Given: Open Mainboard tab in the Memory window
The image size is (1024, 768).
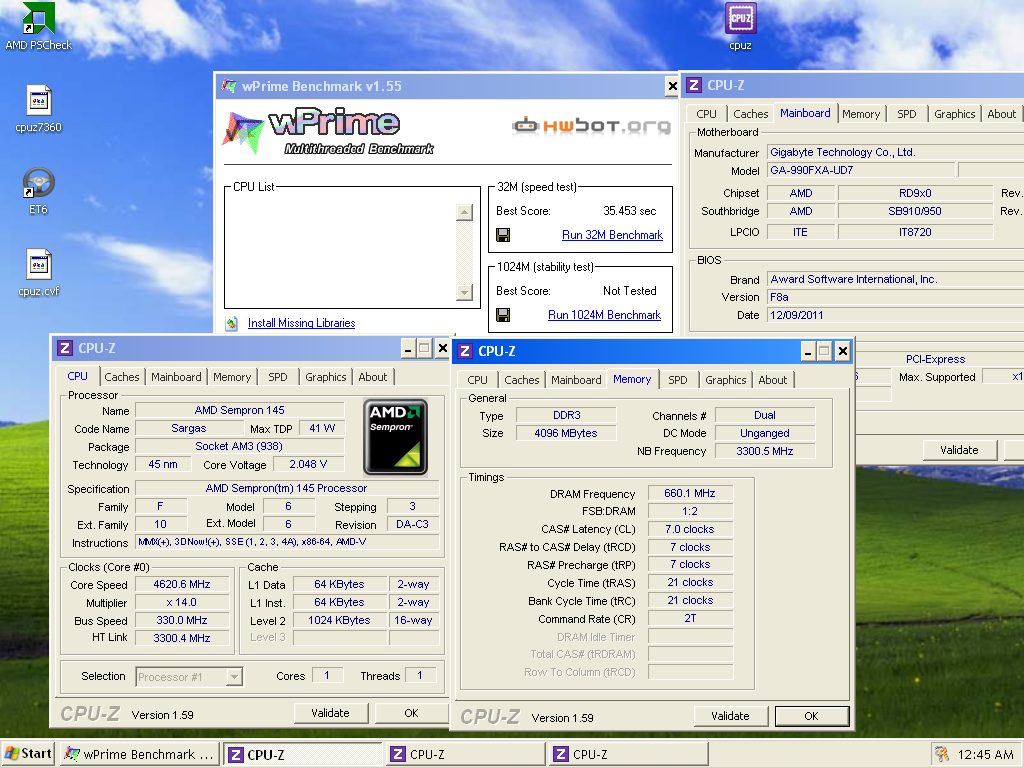Looking at the screenshot, I should click(x=575, y=379).
